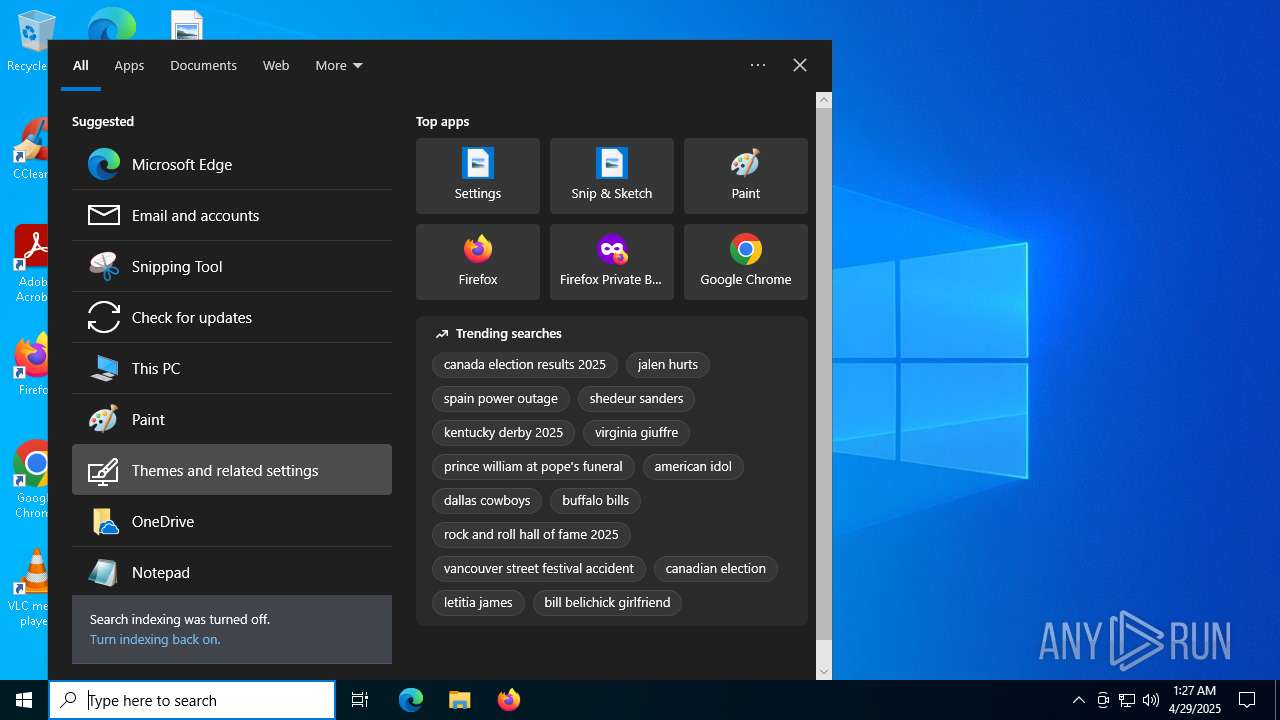Open Edge from the taskbar
Screen dimensions: 1280x720
click(411, 700)
